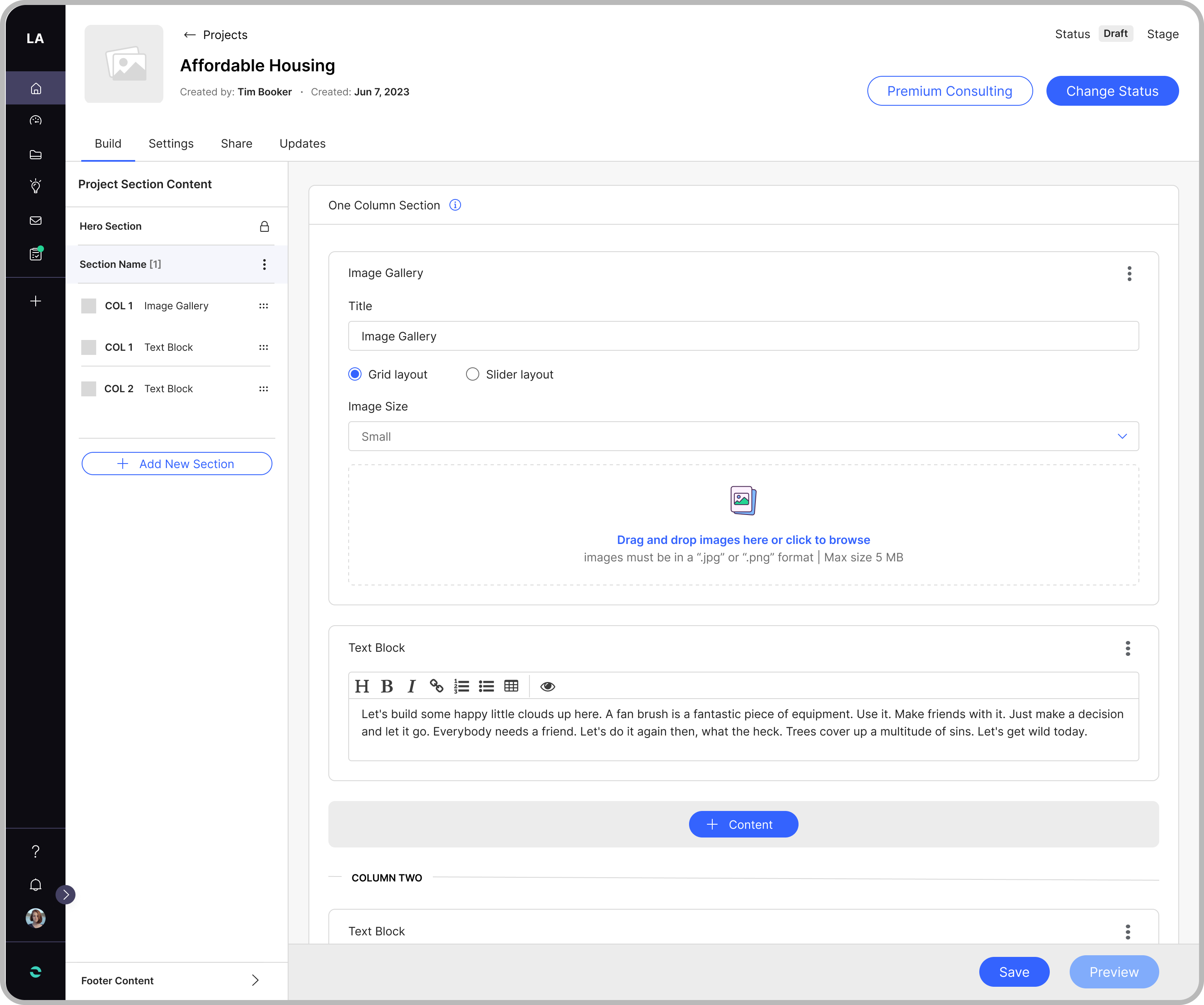The height and width of the screenshot is (1005, 1204).
Task: Click the Save button
Action: 1014,972
